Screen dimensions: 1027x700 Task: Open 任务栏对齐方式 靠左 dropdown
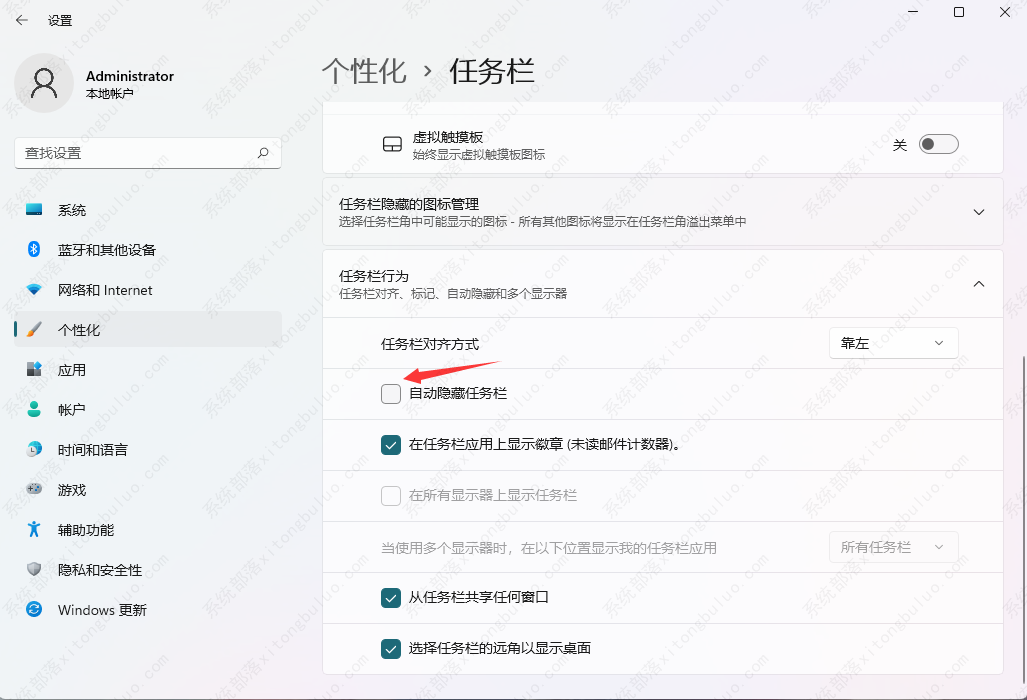coord(893,343)
